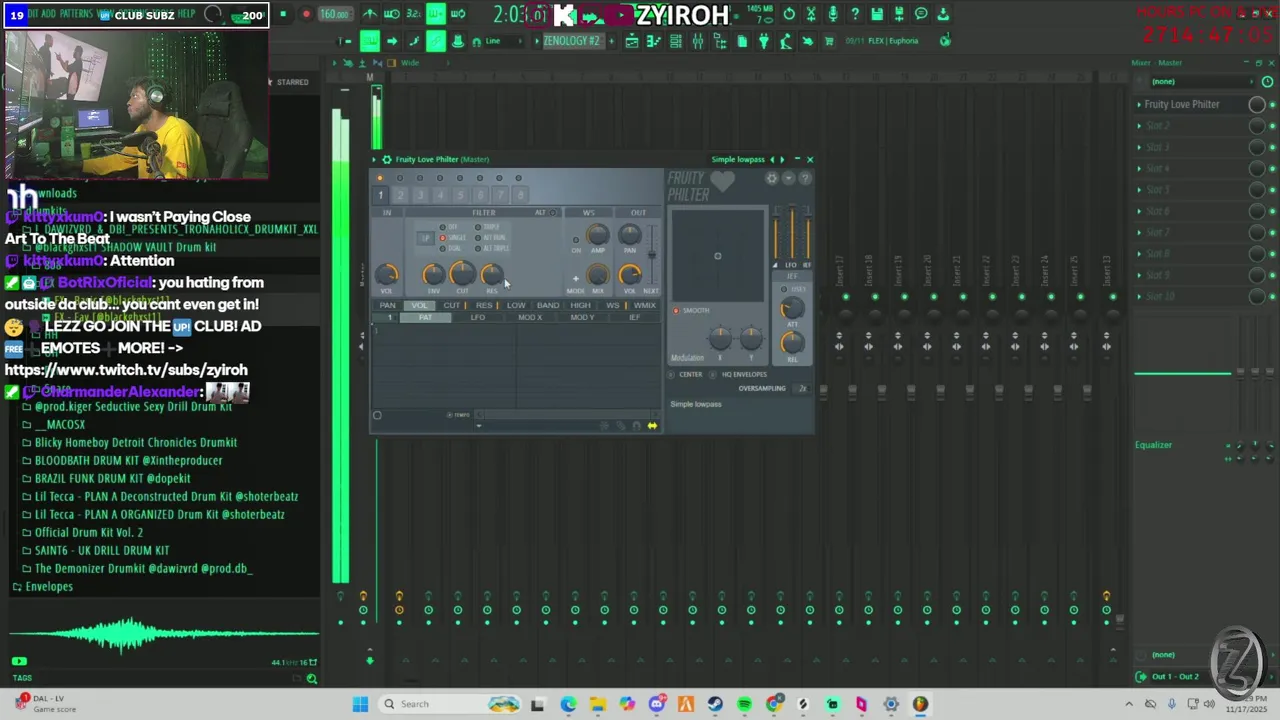Click the microphone recording icon in toolbar
1280x720 pixels.
pos(833,14)
